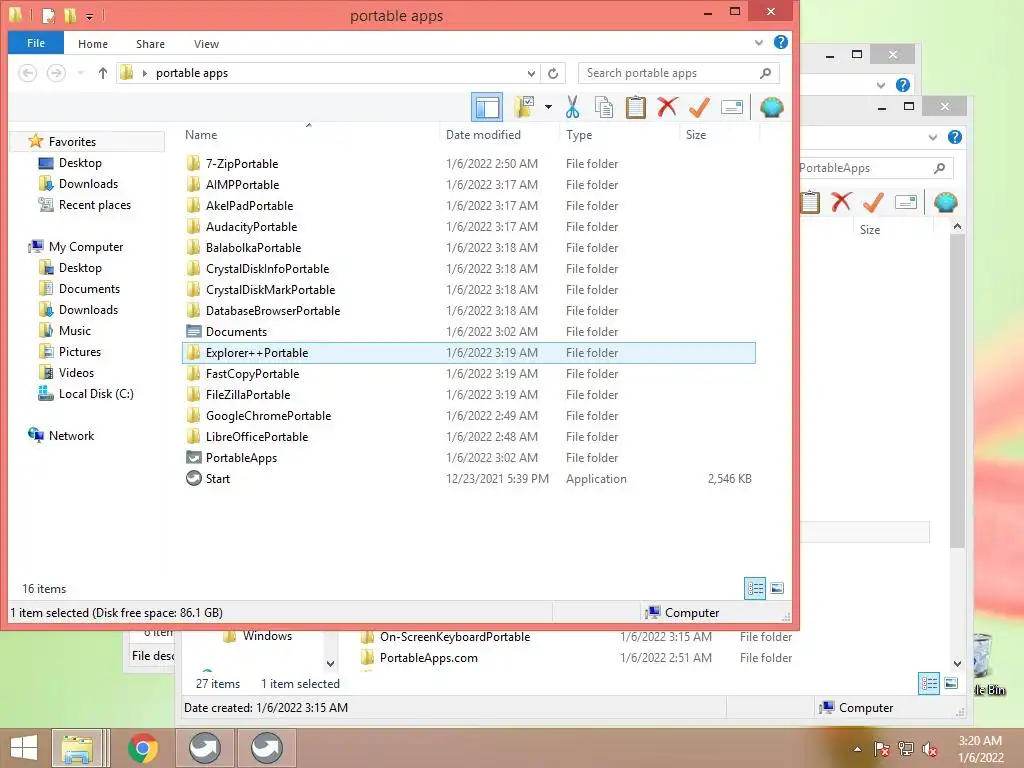This screenshot has height=768, width=1024.
Task: Select the GoogleChromePortable folder
Action: coord(268,416)
